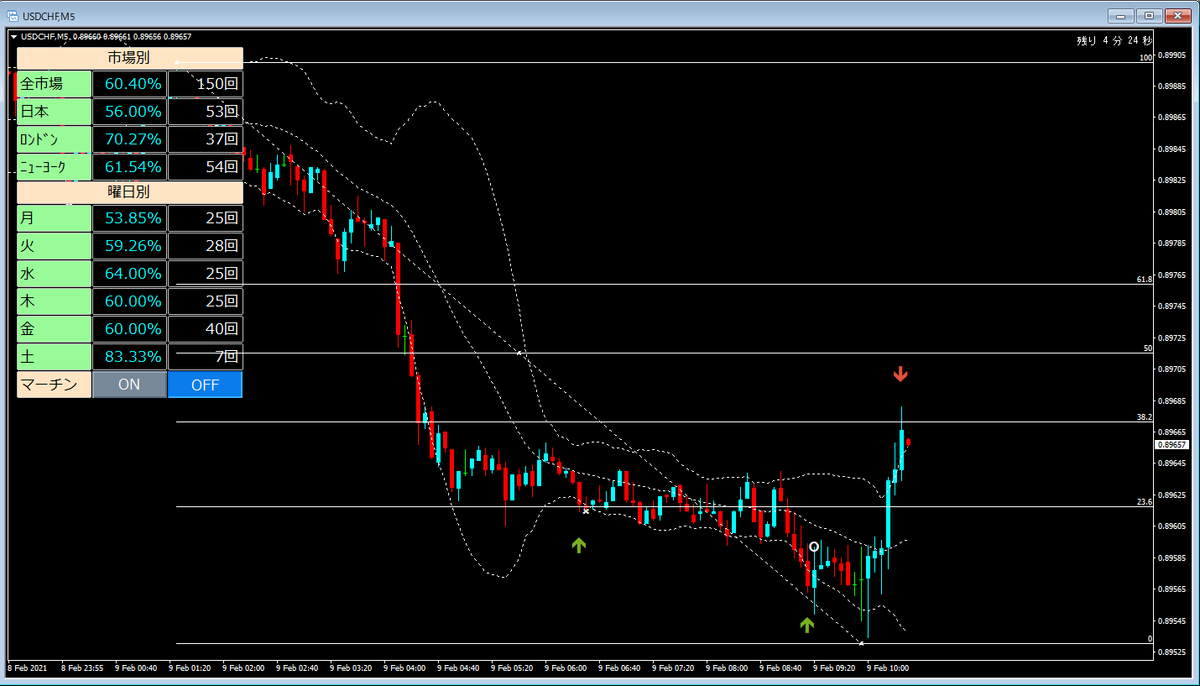This screenshot has height=686, width=1200.
Task: Click the 23.6 Fibonacci level label
Action: coord(1146,502)
